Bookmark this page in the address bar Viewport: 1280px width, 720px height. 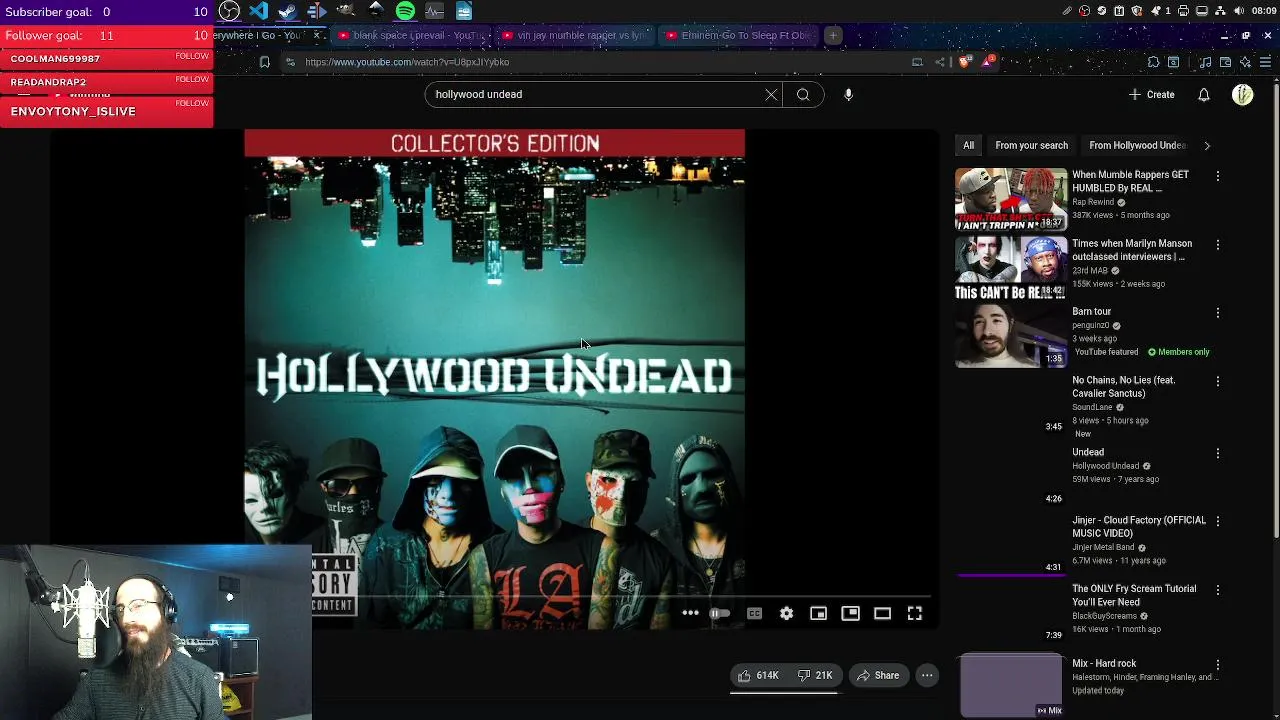[x=264, y=62]
